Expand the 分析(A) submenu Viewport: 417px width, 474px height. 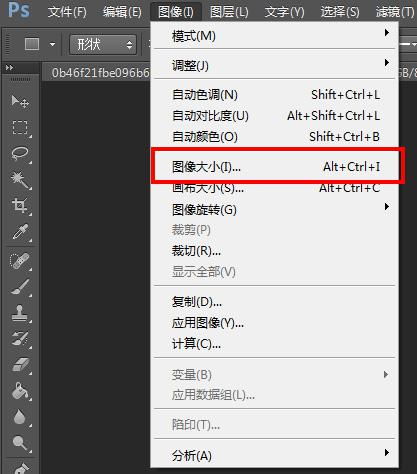click(274, 455)
